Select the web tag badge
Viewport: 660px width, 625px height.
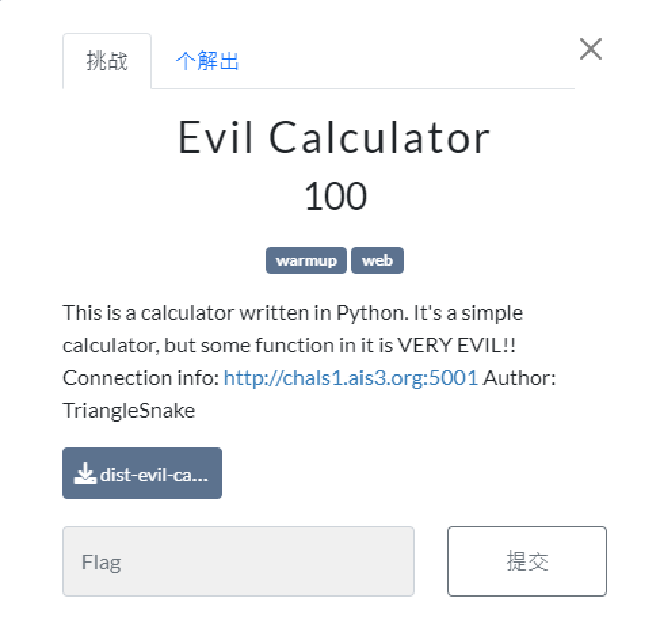click(378, 261)
